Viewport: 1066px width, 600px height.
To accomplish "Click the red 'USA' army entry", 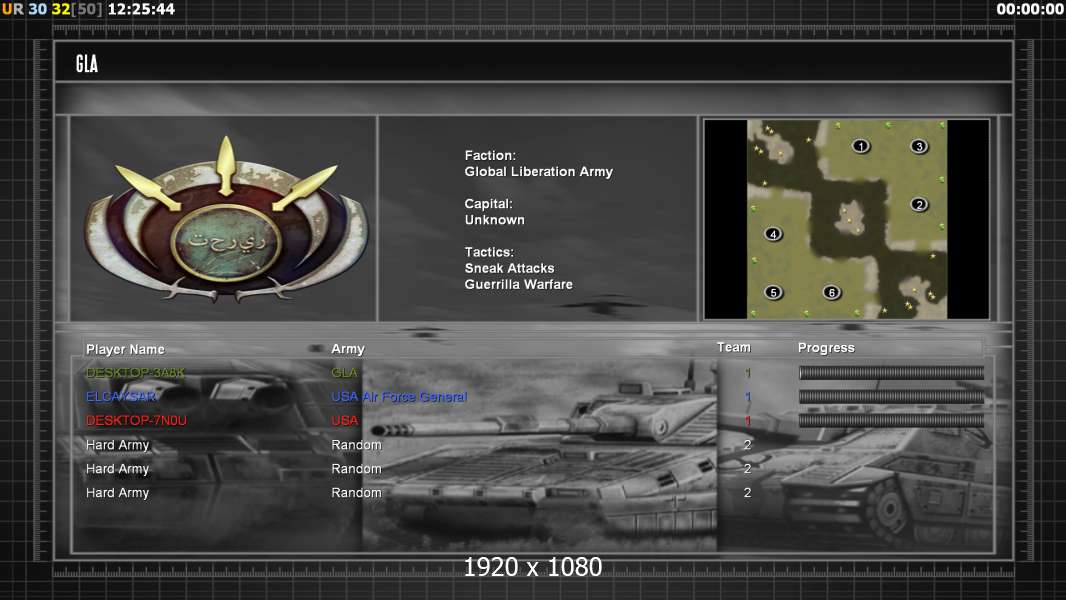I will click(x=345, y=421).
